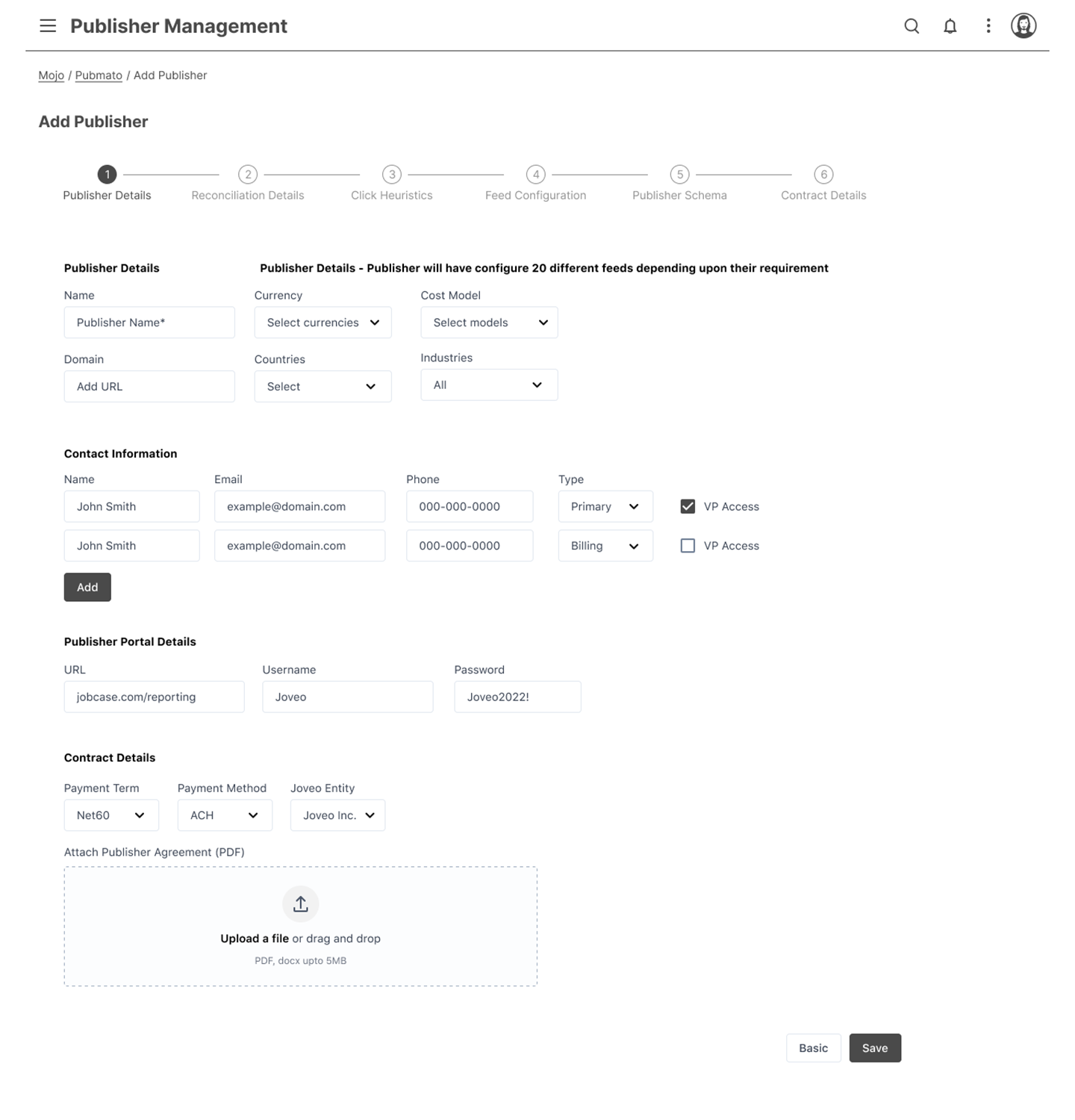Expand the Select currencies dropdown
Viewport: 1075px width, 1120px height.
pyautogui.click(x=322, y=323)
